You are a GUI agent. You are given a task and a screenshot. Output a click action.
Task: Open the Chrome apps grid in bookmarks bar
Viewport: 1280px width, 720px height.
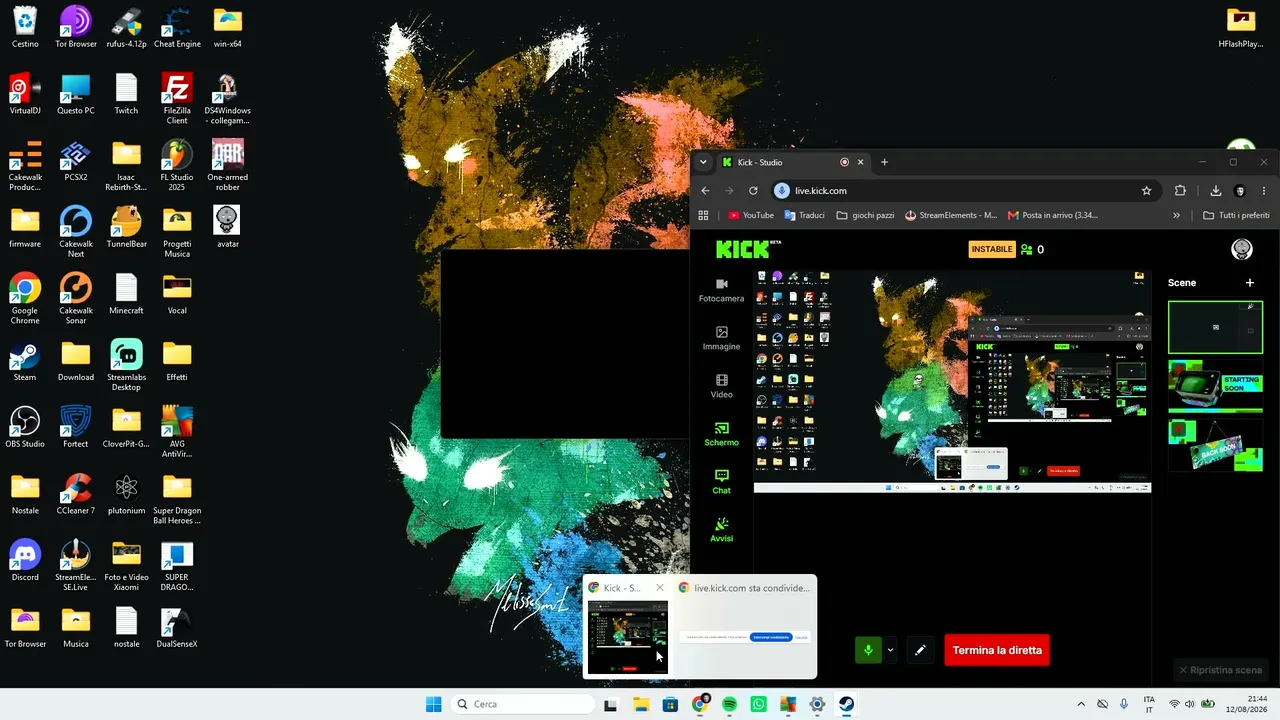(x=703, y=215)
